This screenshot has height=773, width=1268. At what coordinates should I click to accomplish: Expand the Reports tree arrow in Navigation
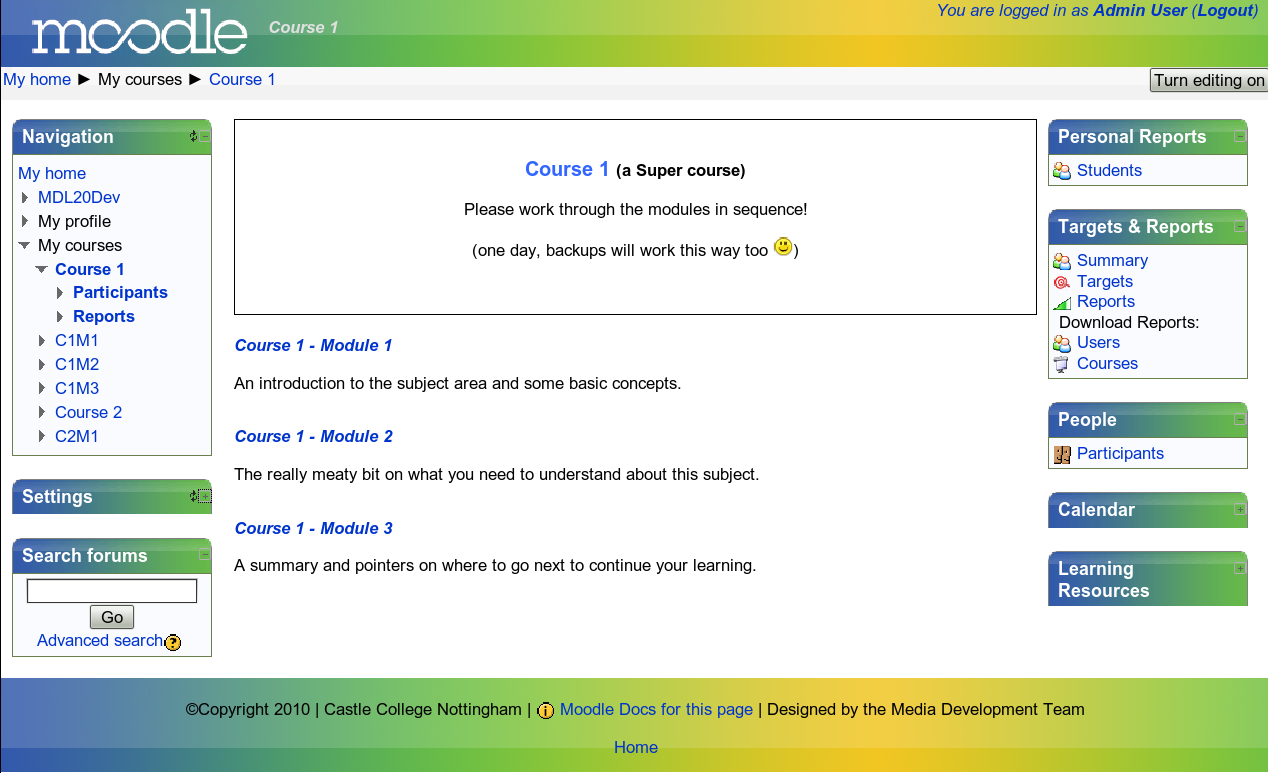point(60,317)
